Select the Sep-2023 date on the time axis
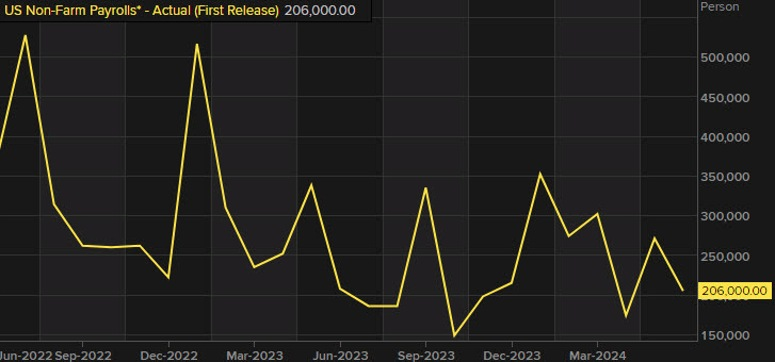775x362 pixels. coord(426,355)
